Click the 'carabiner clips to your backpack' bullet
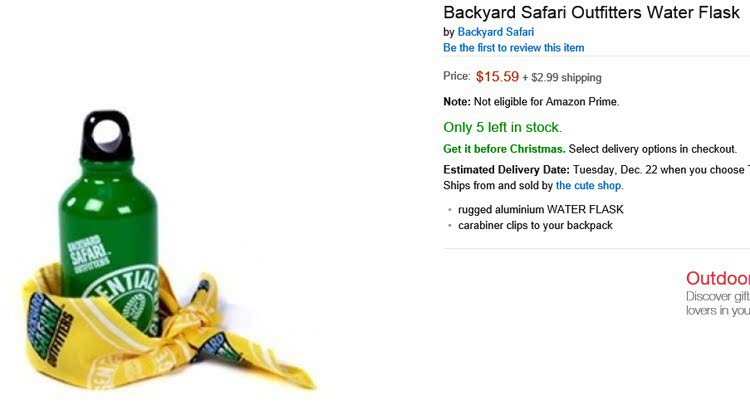The height and width of the screenshot is (410, 750). pos(535,225)
